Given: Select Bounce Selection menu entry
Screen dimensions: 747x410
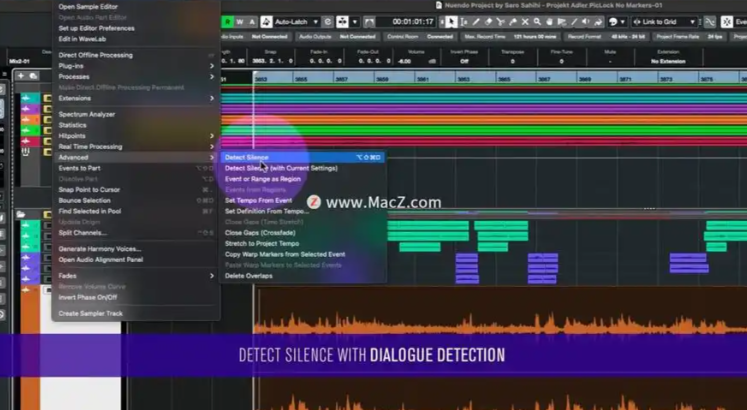Looking at the screenshot, I should tap(84, 200).
